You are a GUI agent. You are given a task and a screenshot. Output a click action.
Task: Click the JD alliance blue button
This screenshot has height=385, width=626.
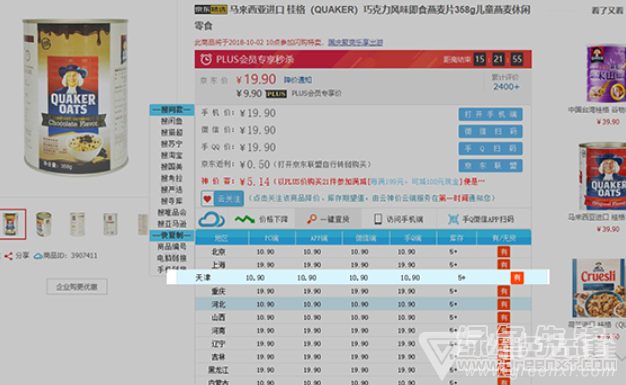point(490,166)
